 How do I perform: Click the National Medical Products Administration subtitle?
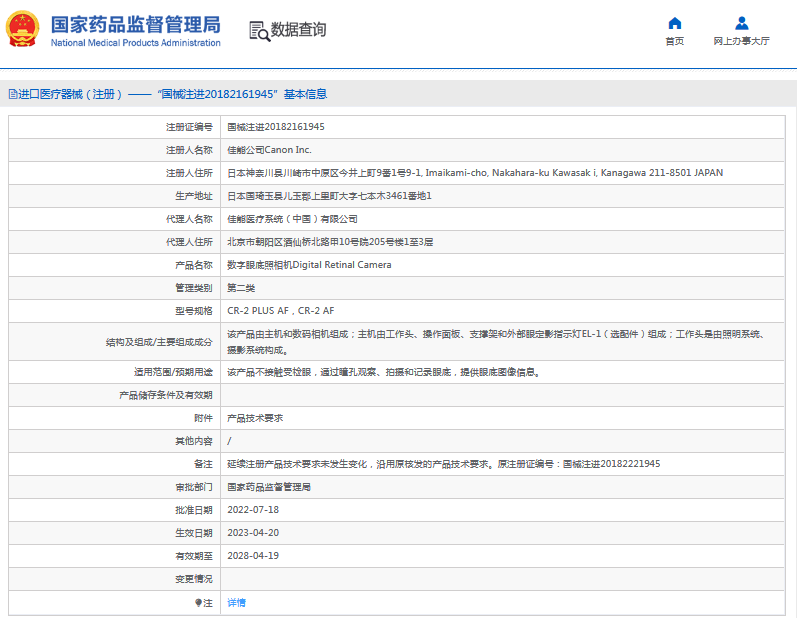(135, 43)
